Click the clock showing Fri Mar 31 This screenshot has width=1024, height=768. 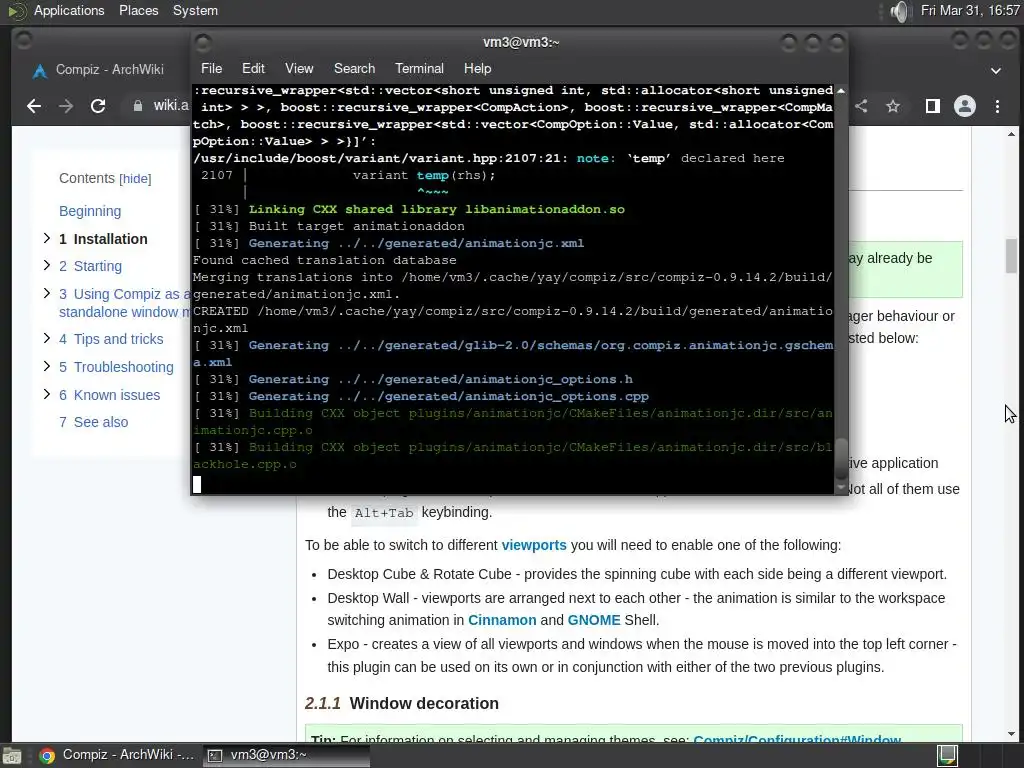click(x=970, y=11)
